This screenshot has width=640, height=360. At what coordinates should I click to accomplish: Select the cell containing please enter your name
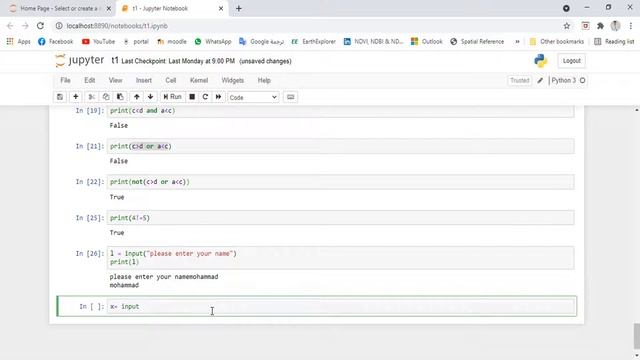[x=340, y=258]
